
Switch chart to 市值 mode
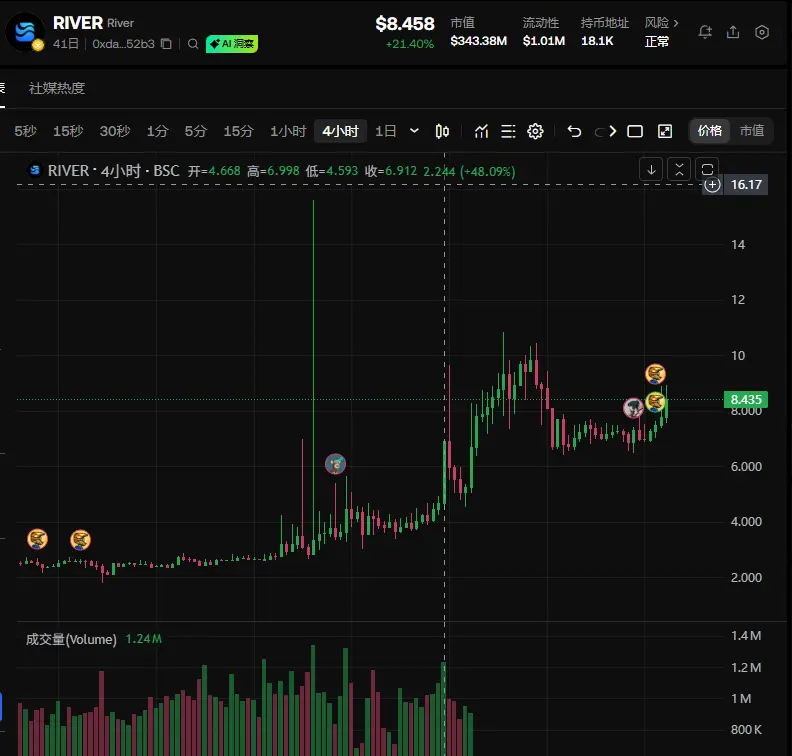click(x=752, y=131)
